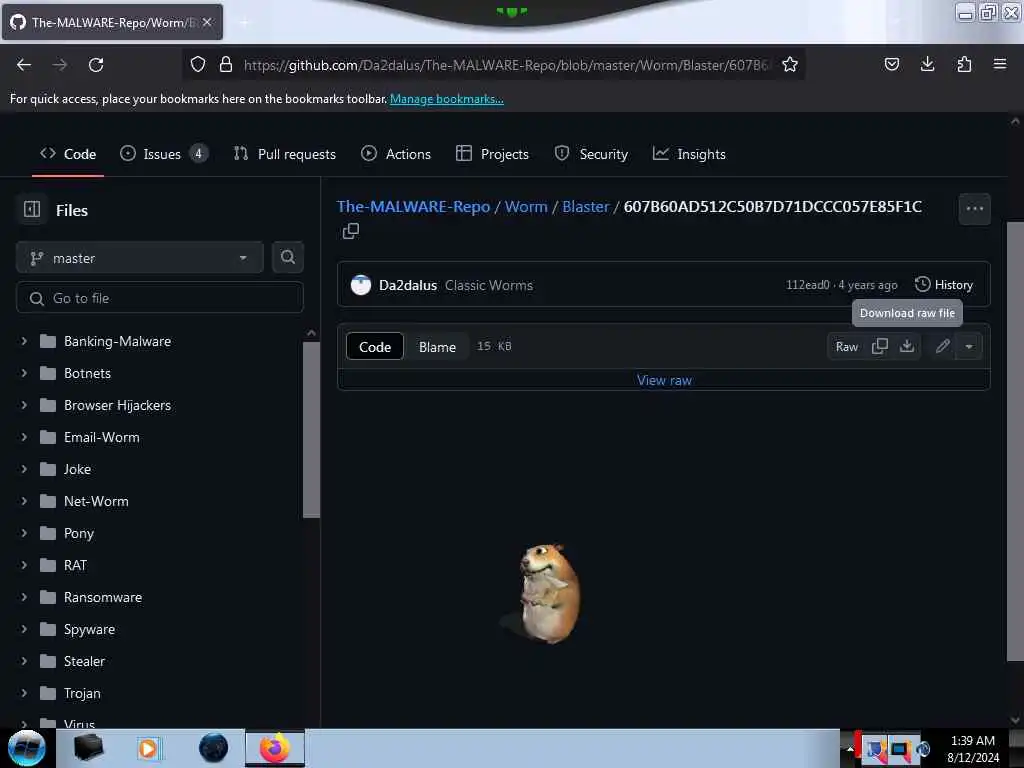Image resolution: width=1024 pixels, height=768 pixels.
Task: Go to Worm breadcrumb folder
Action: (526, 206)
